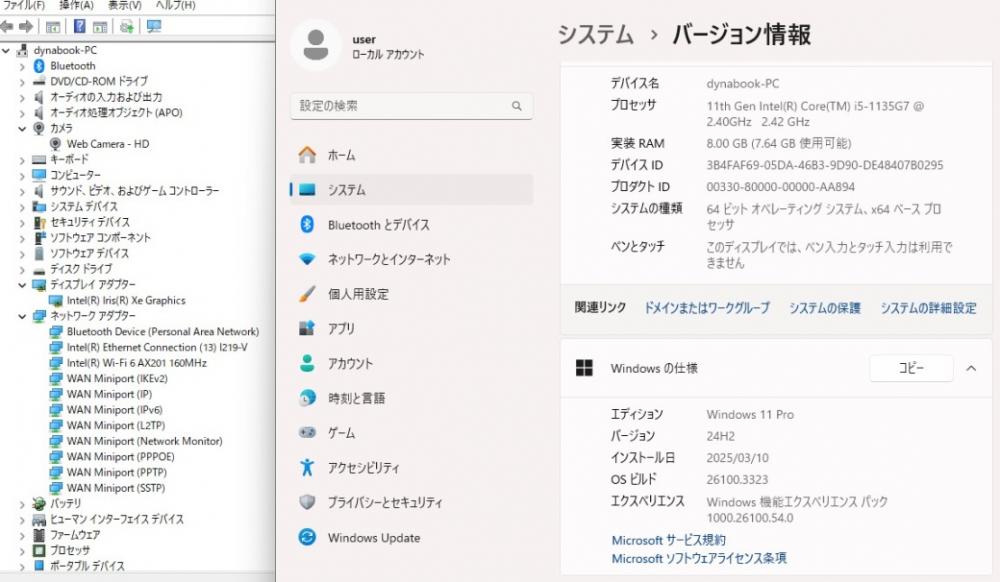Click the scan for hardware changes monitor icon

(154, 27)
